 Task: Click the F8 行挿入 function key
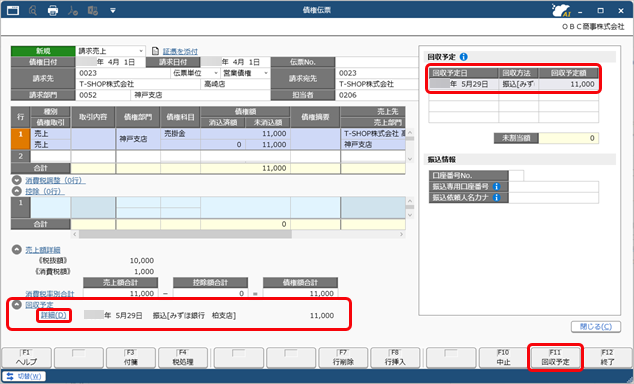(395, 358)
